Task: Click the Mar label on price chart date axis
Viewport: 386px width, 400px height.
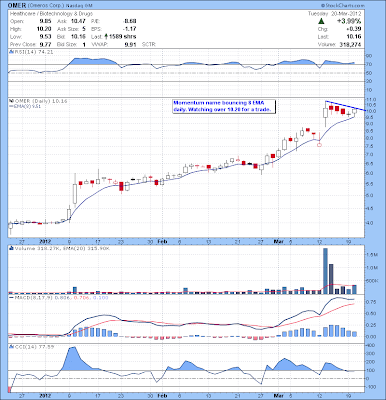Action: [278, 241]
